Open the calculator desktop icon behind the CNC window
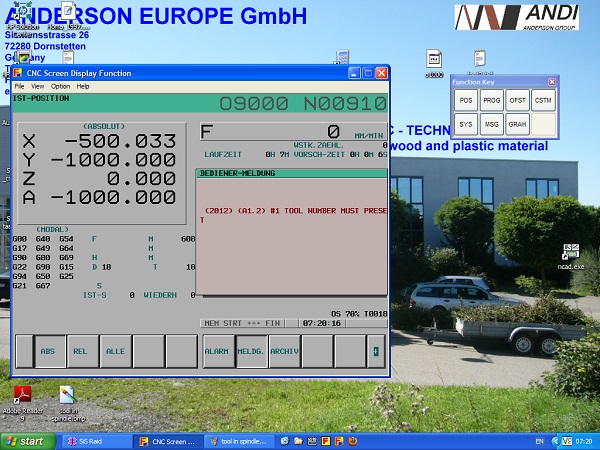This screenshot has width=600, height=450. pos(342,57)
